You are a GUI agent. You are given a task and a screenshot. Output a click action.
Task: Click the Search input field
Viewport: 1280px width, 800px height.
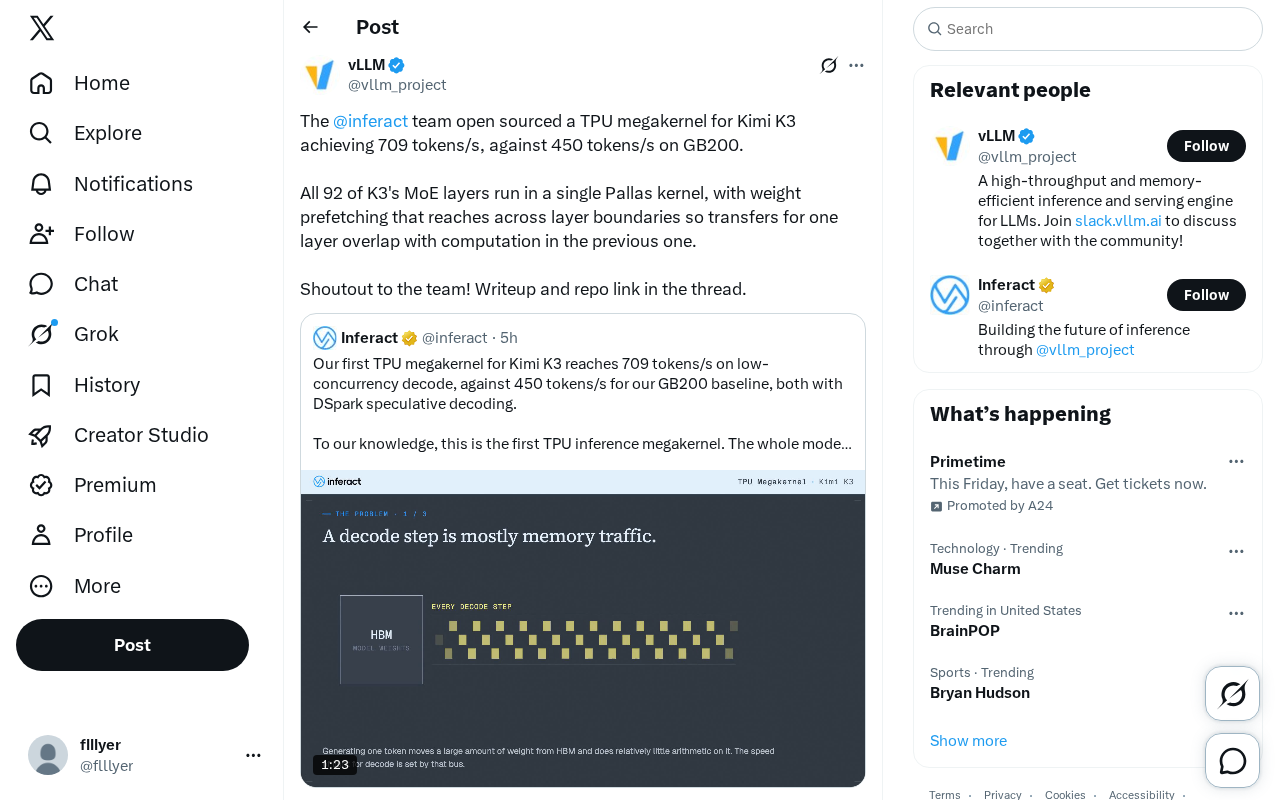pyautogui.click(x=1088, y=29)
